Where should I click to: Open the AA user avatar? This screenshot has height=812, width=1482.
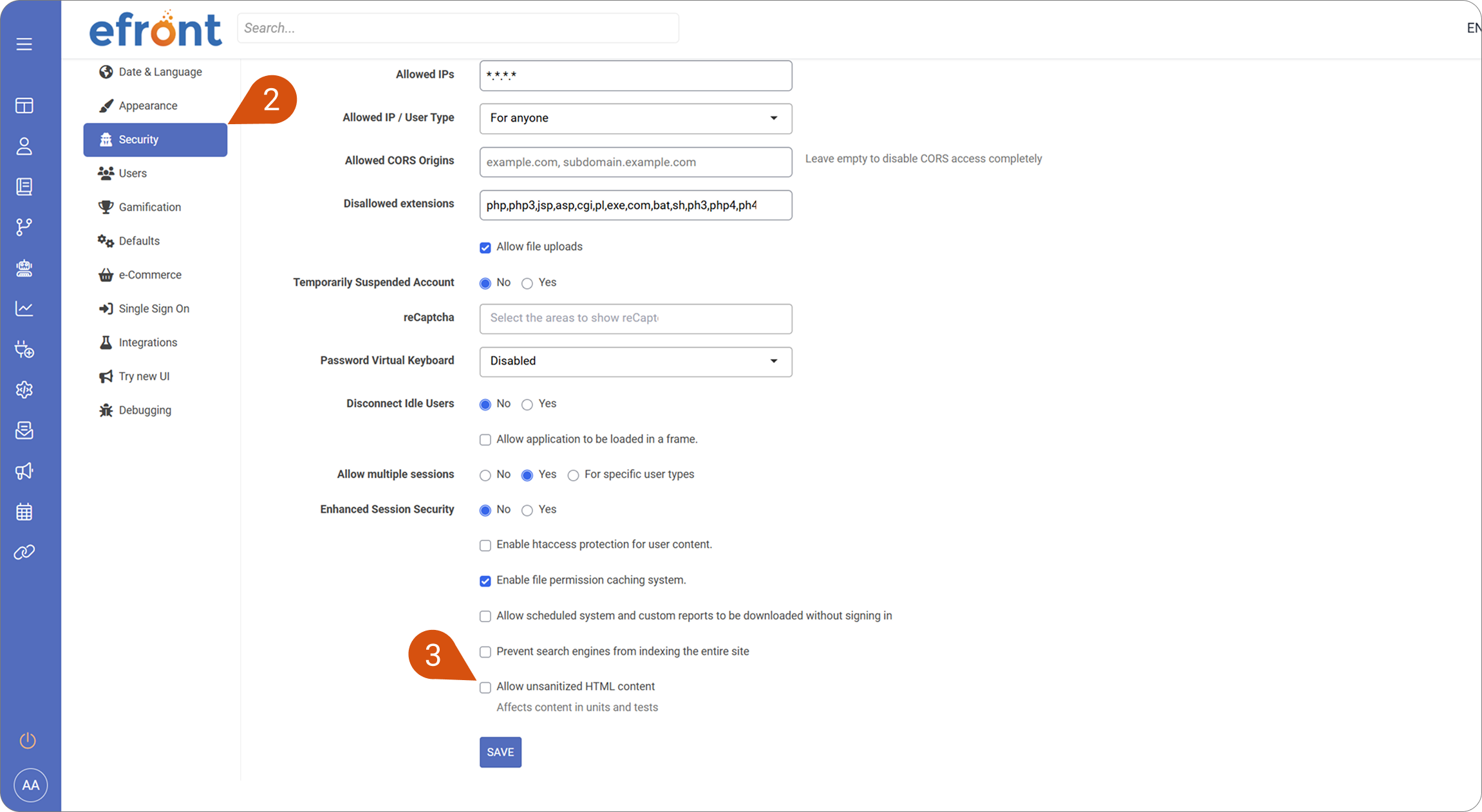coord(30,785)
